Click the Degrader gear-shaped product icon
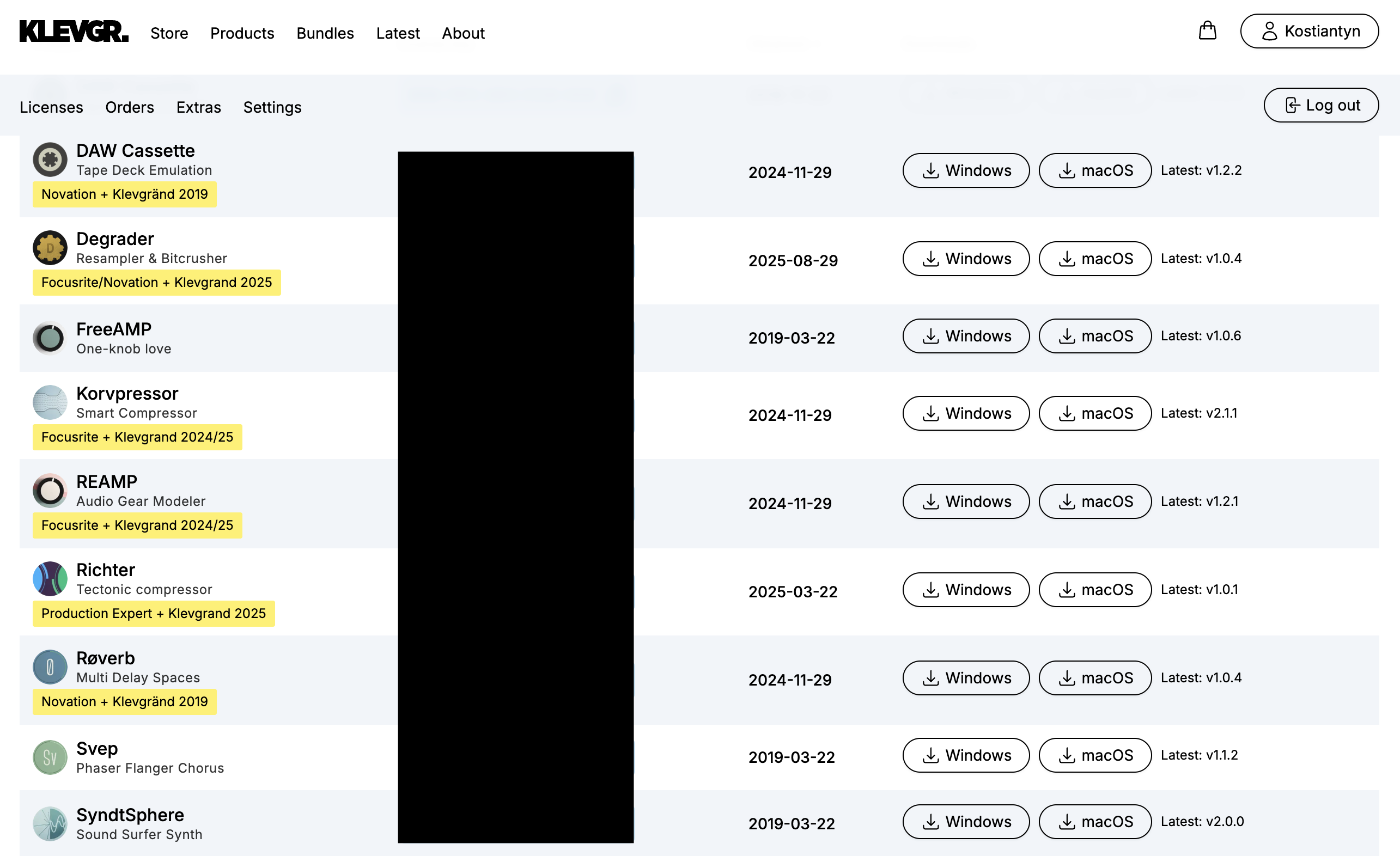 (x=50, y=248)
